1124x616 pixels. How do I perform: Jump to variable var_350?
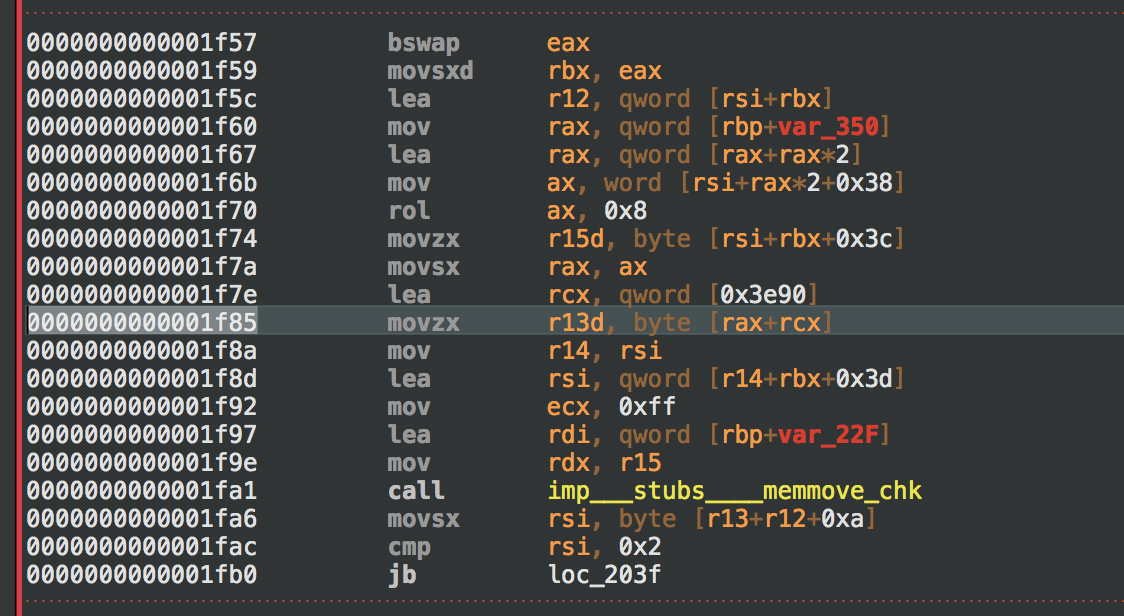(x=828, y=127)
